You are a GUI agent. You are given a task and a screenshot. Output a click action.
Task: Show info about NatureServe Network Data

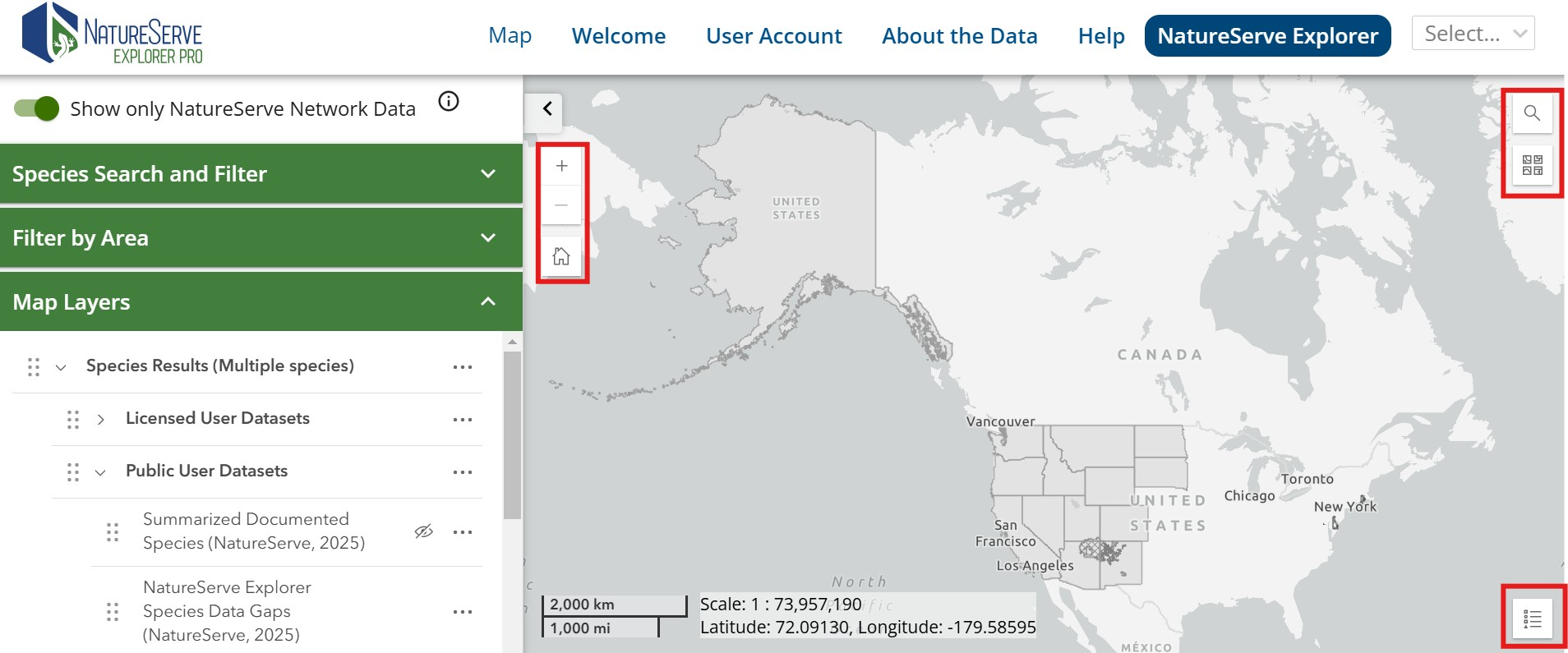point(449,101)
